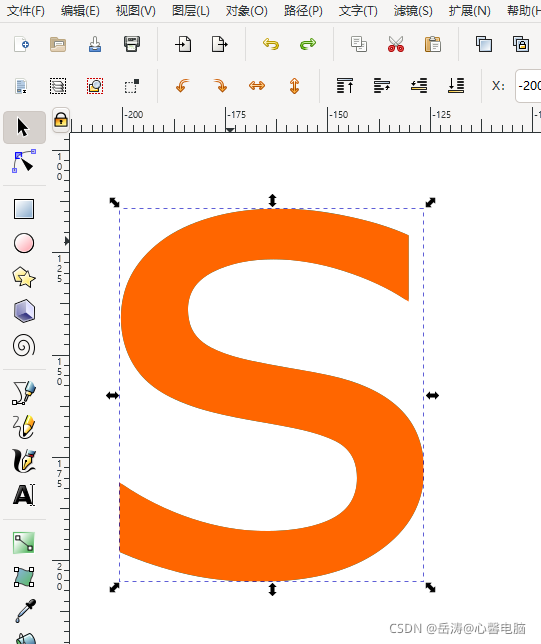The image size is (541, 644).
Task: Save the document with the save icon
Action: click(95, 44)
